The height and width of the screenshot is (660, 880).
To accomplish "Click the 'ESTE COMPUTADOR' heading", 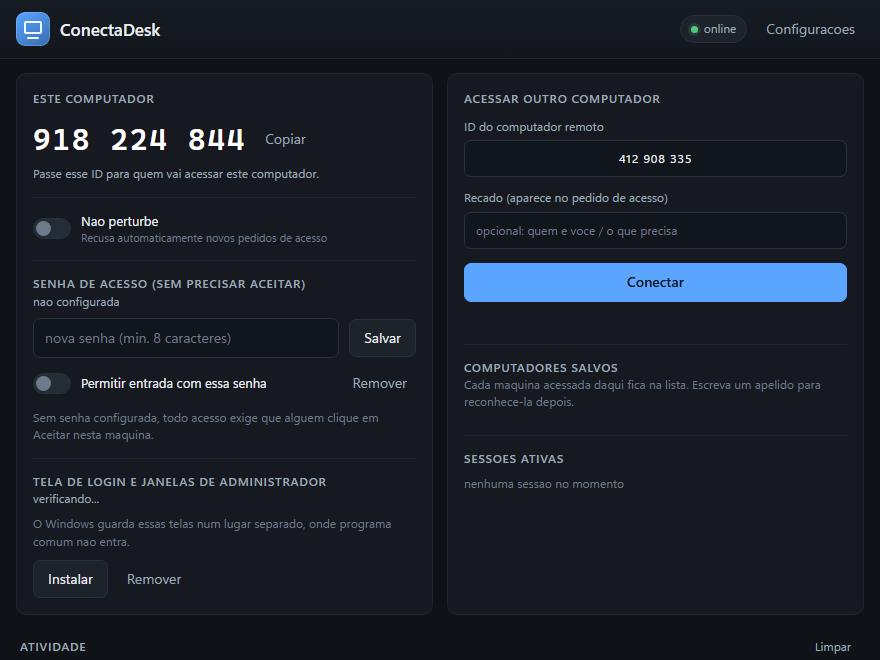I will [93, 99].
